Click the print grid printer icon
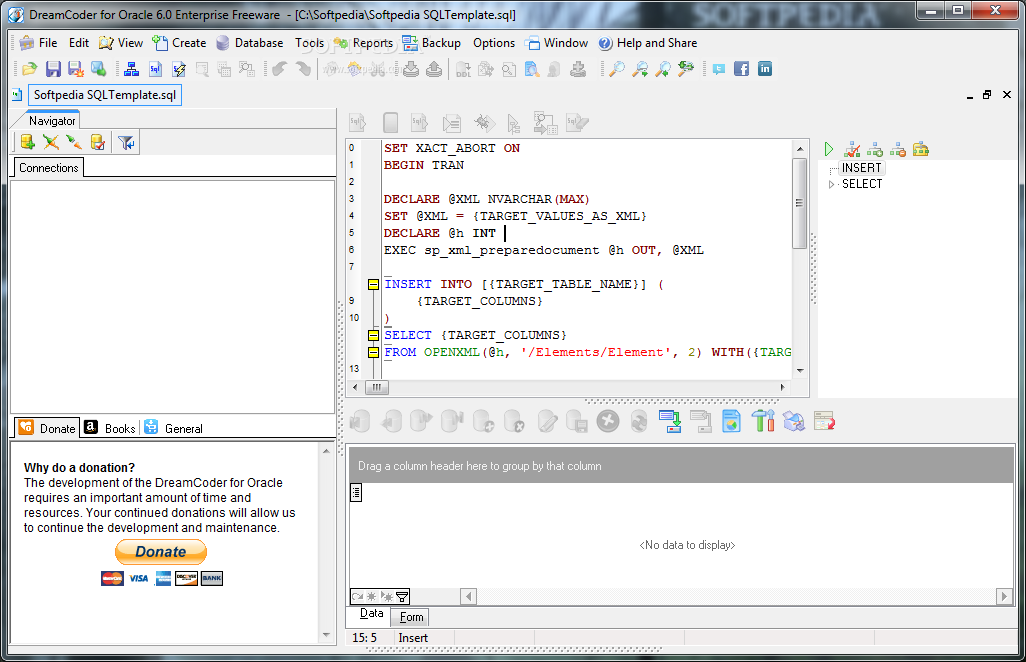The height and width of the screenshot is (662, 1026). (x=794, y=421)
